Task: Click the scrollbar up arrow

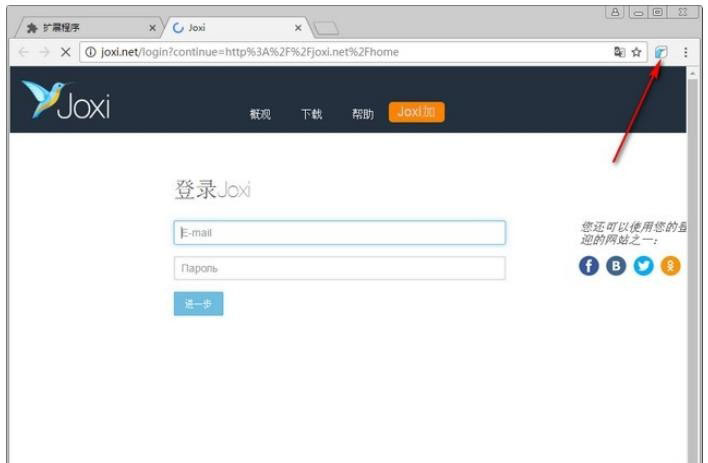Action: click(694, 73)
